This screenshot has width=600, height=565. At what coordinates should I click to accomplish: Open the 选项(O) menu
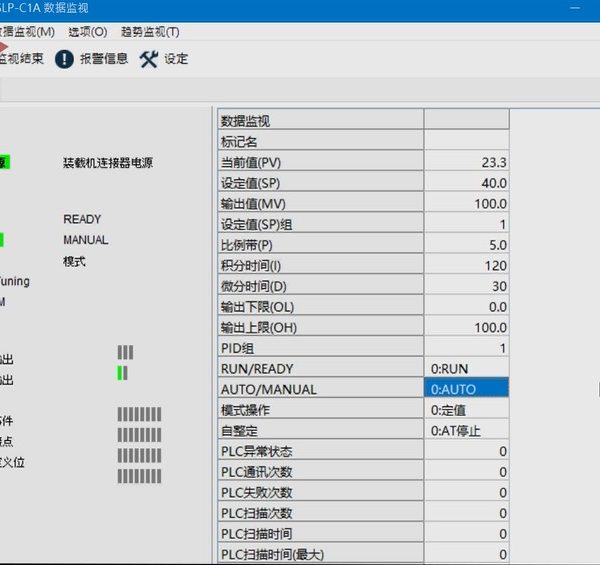click(x=87, y=32)
